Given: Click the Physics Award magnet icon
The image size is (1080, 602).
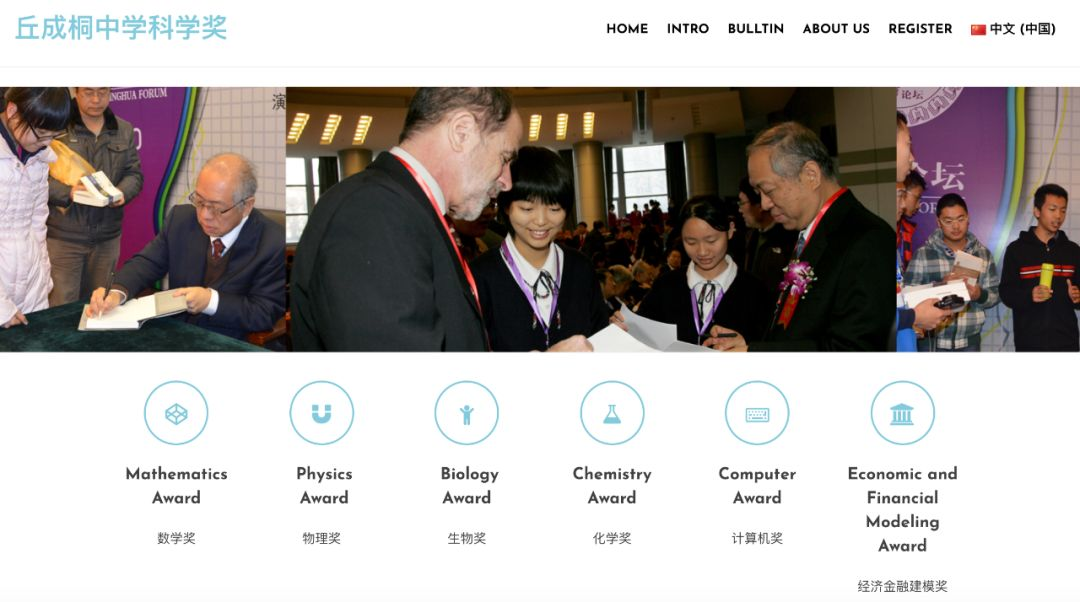Looking at the screenshot, I should point(322,413).
